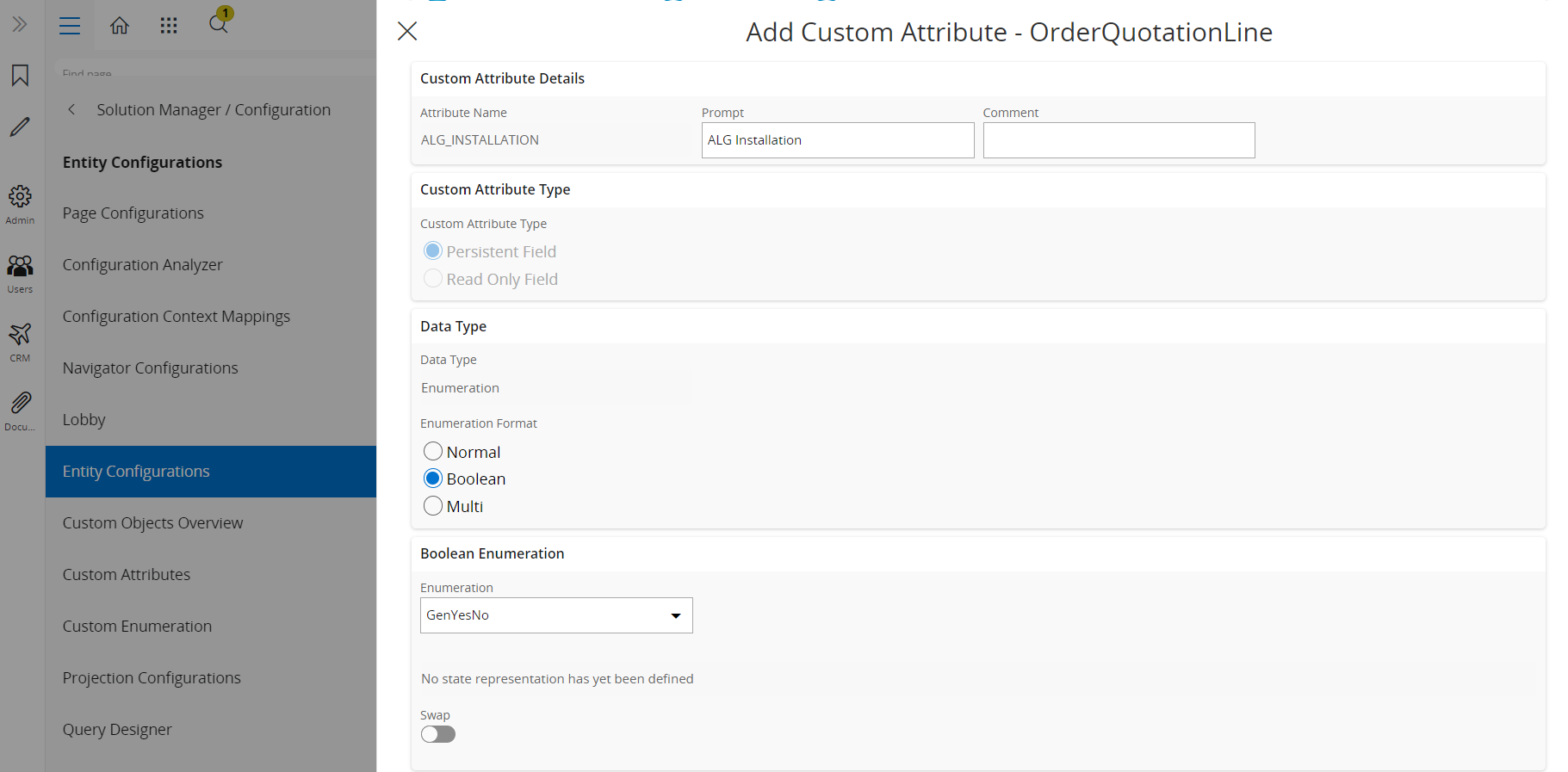Choose Normal enumeration format

tap(433, 451)
